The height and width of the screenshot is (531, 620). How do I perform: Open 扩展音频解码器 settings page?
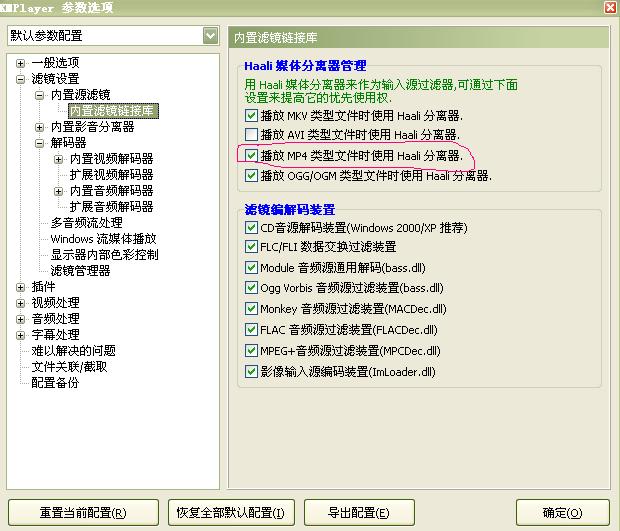click(112, 207)
